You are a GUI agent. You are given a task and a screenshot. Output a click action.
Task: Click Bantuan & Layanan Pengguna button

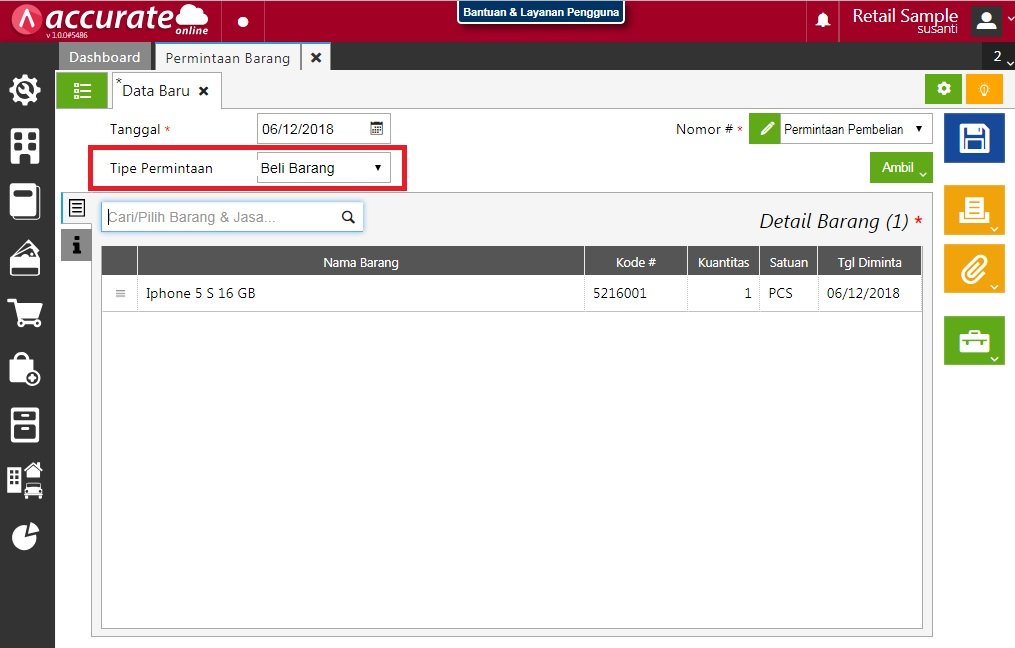pos(541,13)
